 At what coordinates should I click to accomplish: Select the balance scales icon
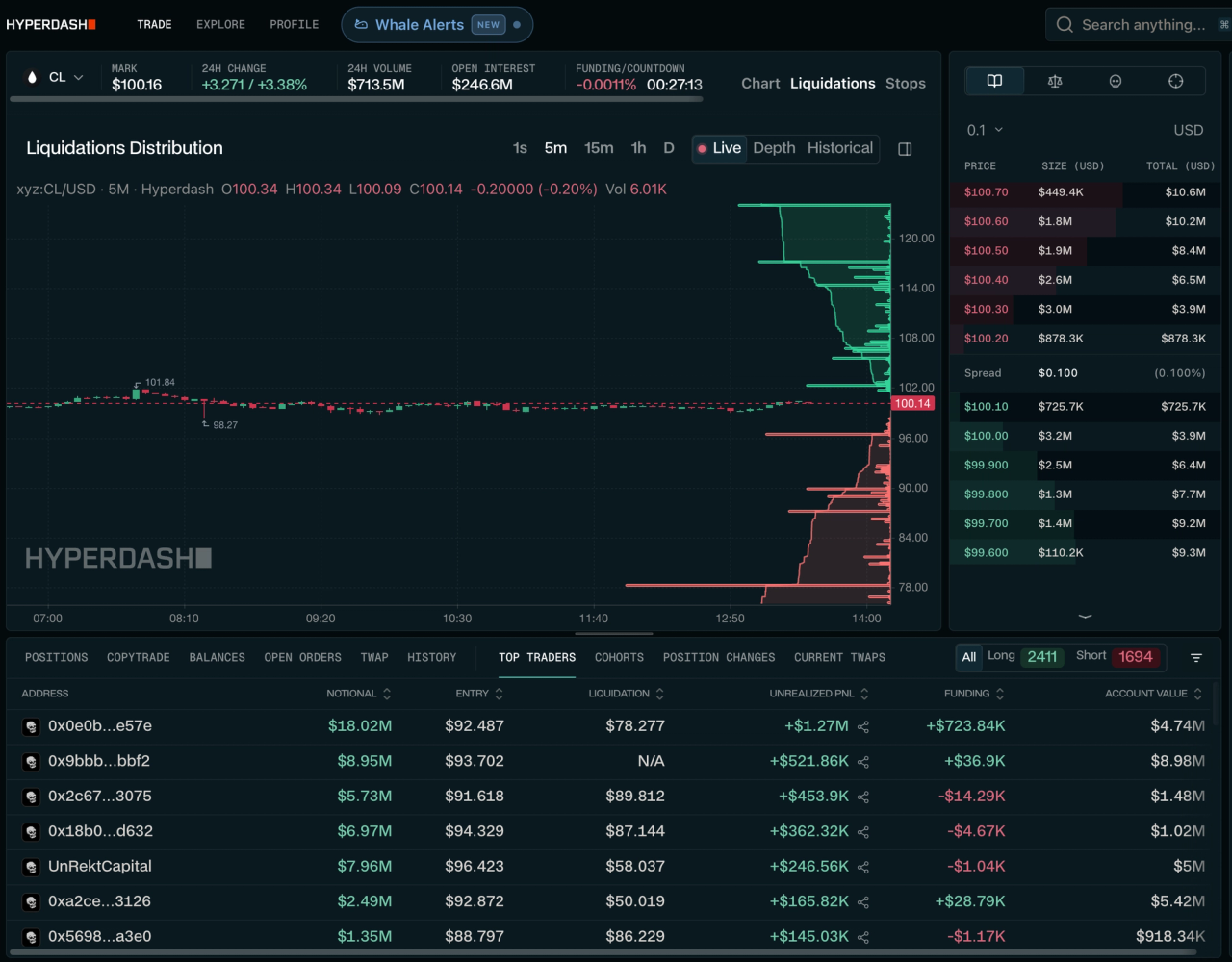tap(1055, 81)
